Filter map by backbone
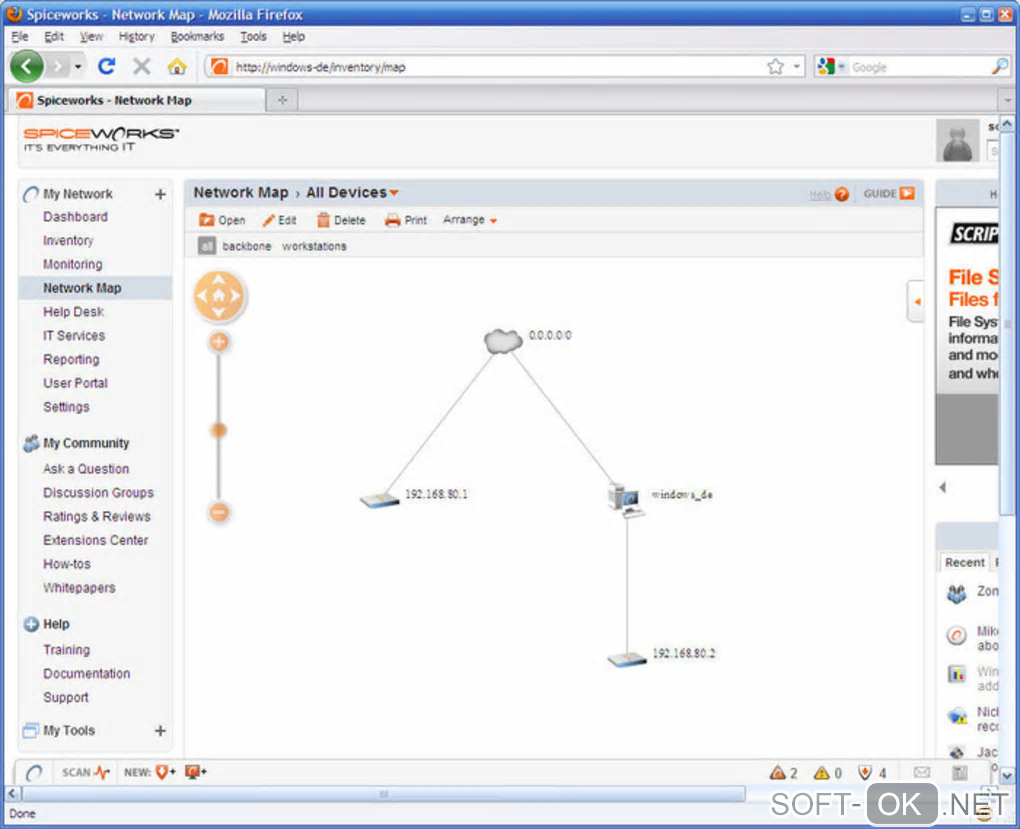 point(247,246)
